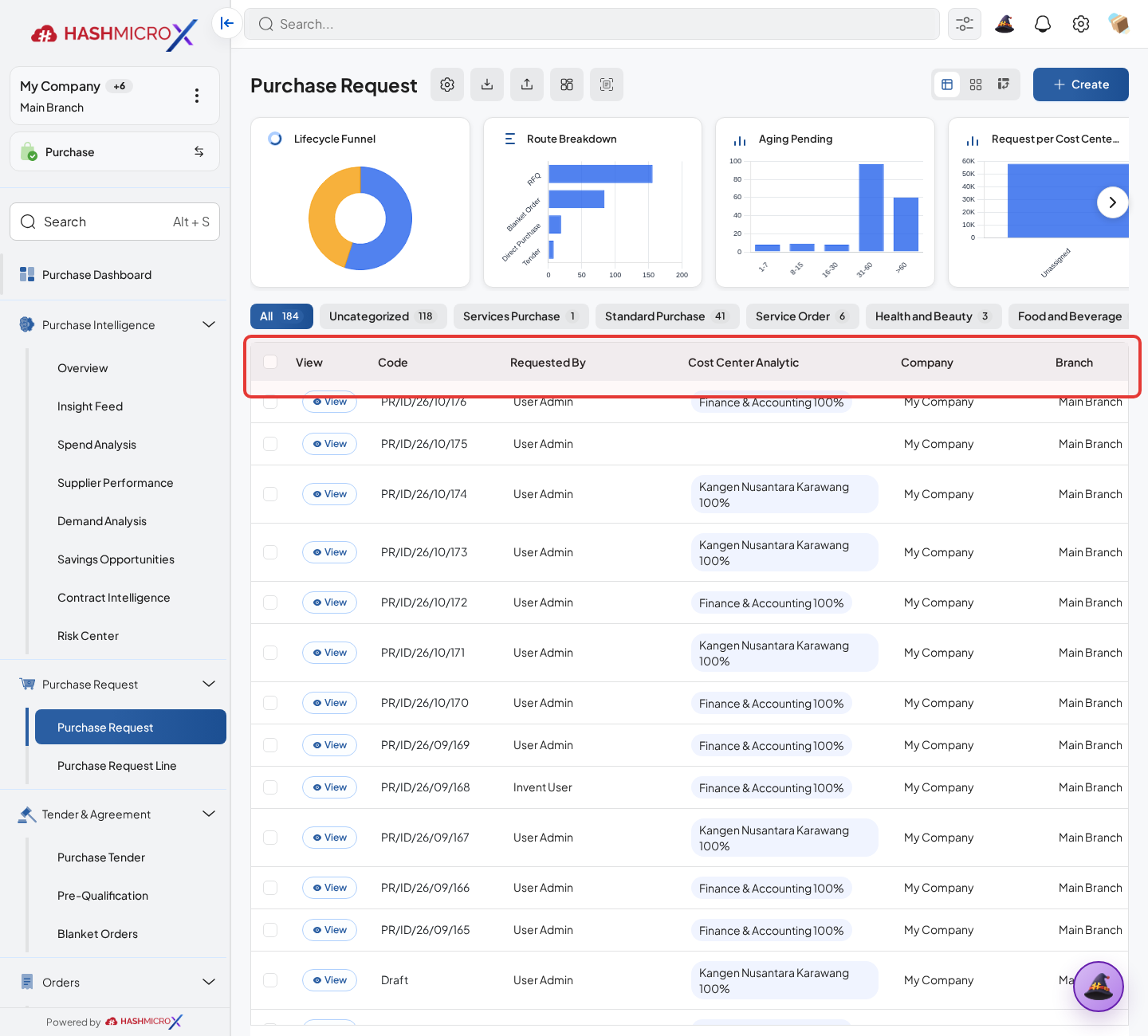Click the scan frame icon beside title
1148x1036 pixels.
tap(607, 84)
